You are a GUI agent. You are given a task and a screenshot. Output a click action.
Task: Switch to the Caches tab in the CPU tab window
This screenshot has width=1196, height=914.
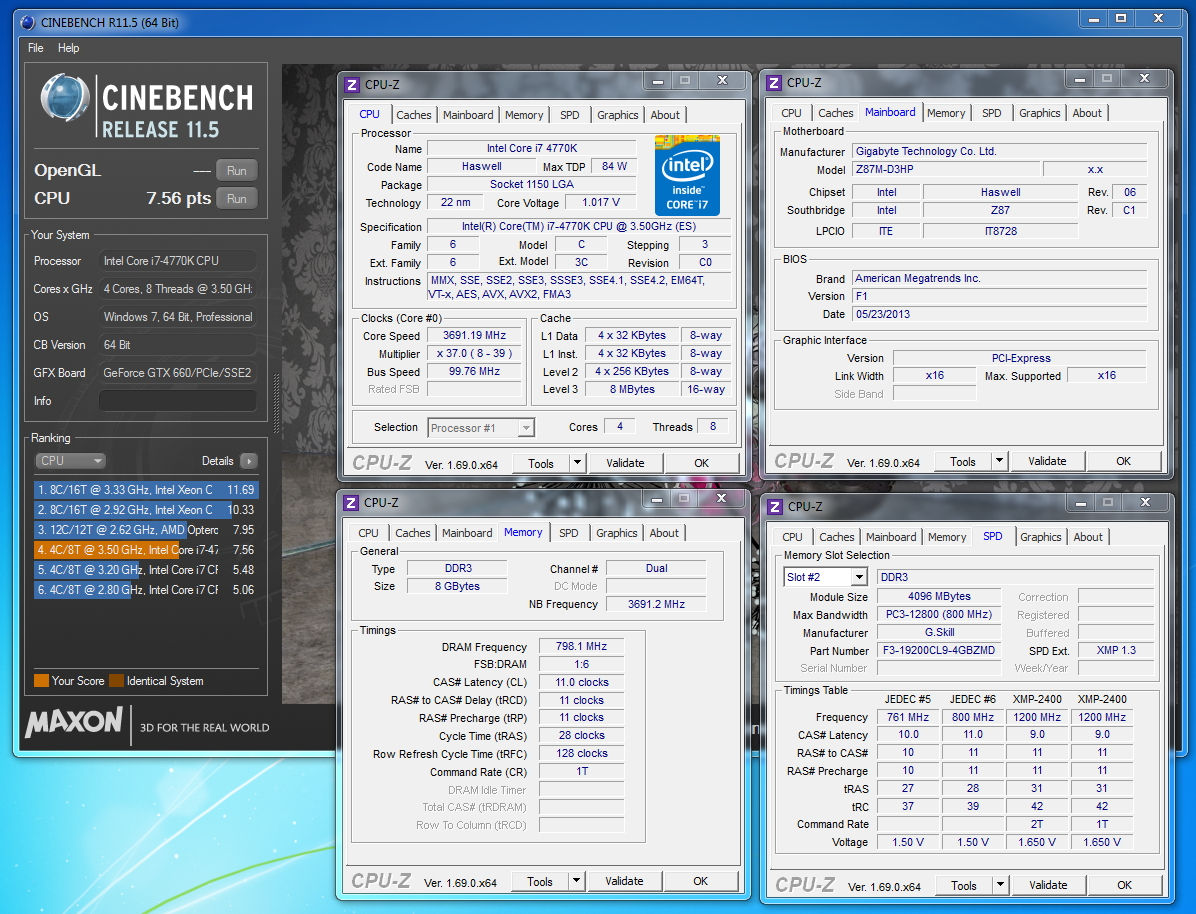413,114
